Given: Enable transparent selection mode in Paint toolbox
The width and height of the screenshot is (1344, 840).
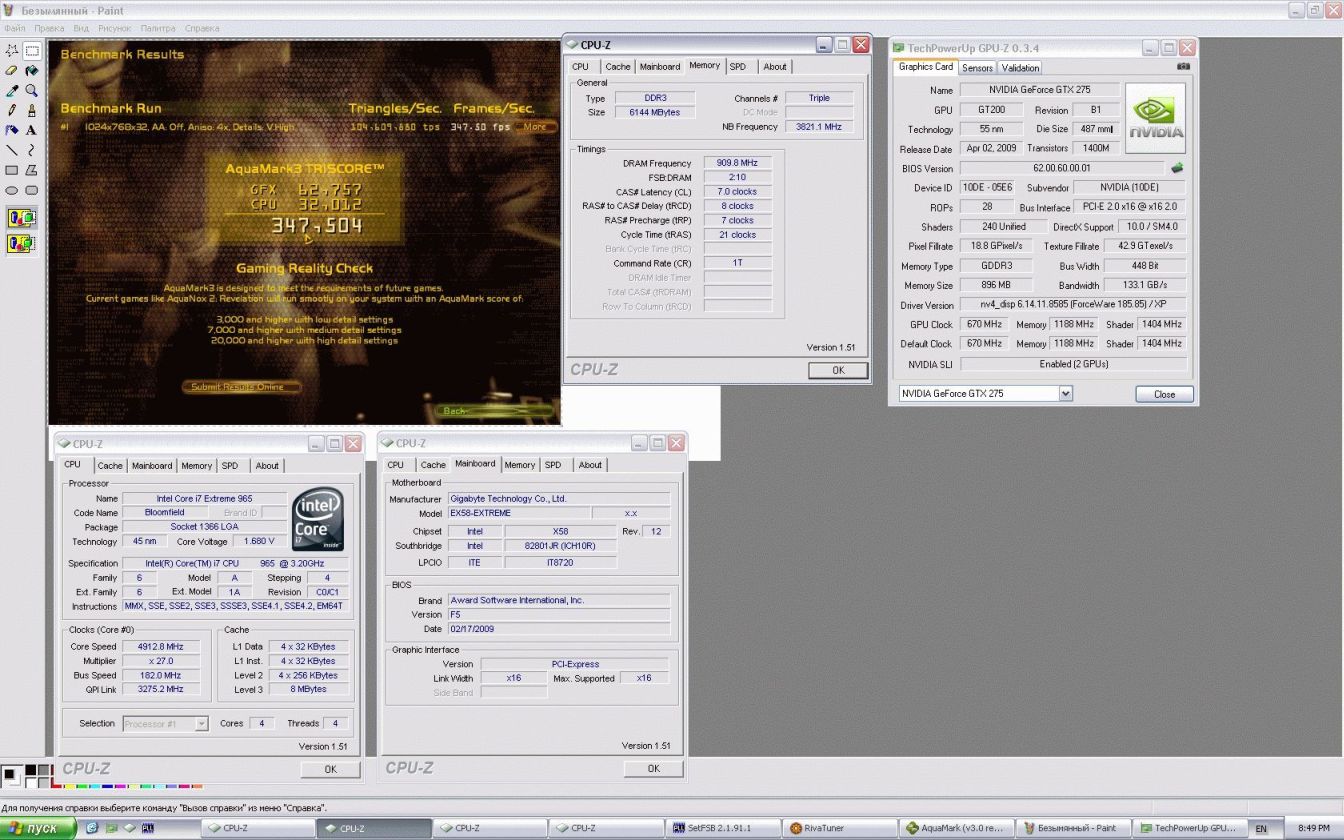Looking at the screenshot, I should 22,243.
